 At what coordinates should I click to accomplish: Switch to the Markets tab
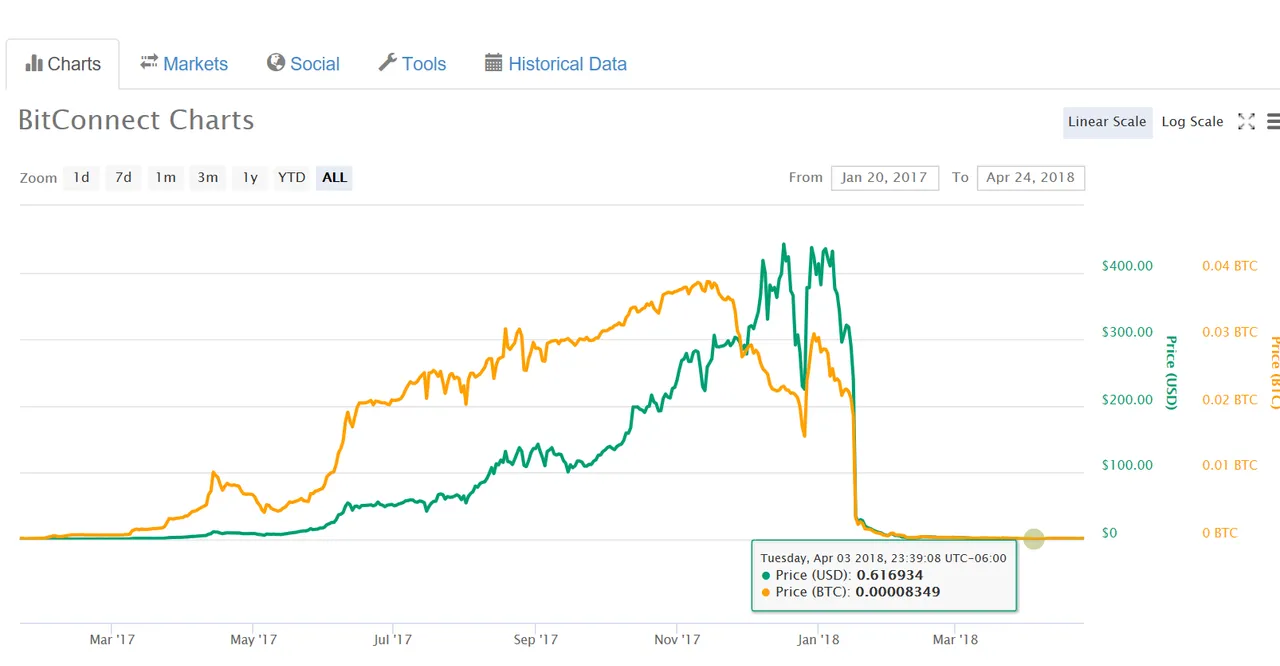184,64
